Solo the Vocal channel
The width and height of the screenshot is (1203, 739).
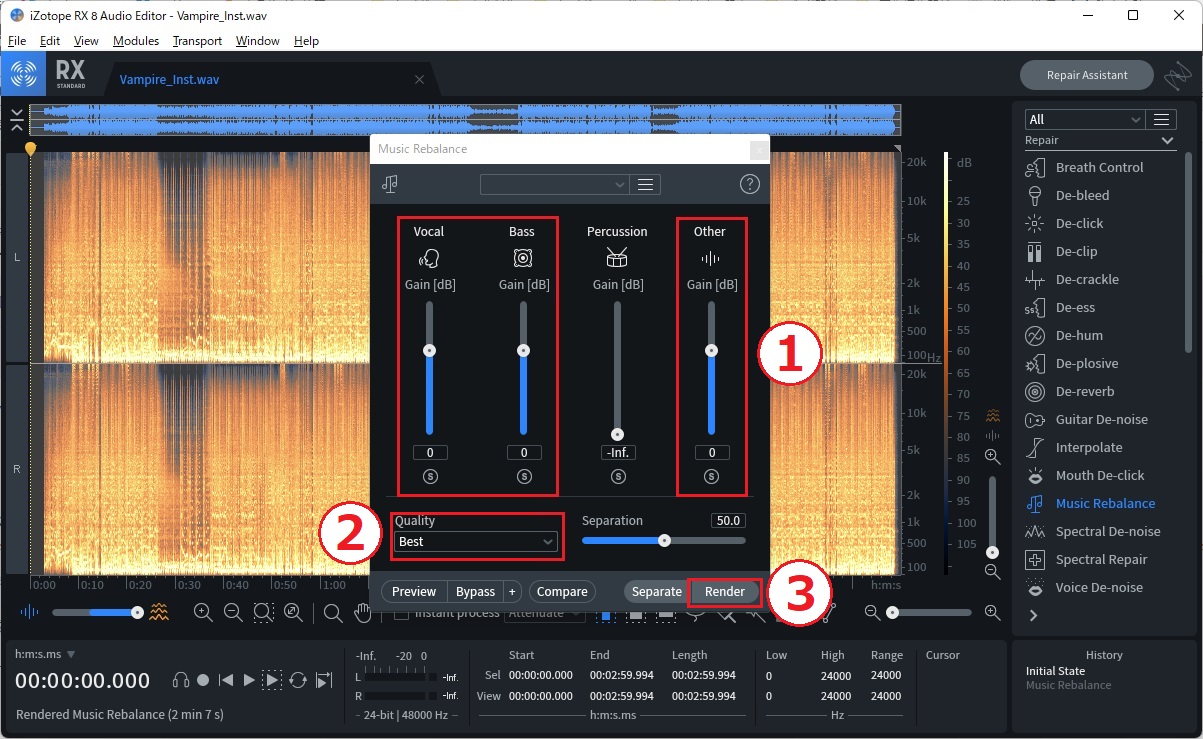pyautogui.click(x=429, y=477)
